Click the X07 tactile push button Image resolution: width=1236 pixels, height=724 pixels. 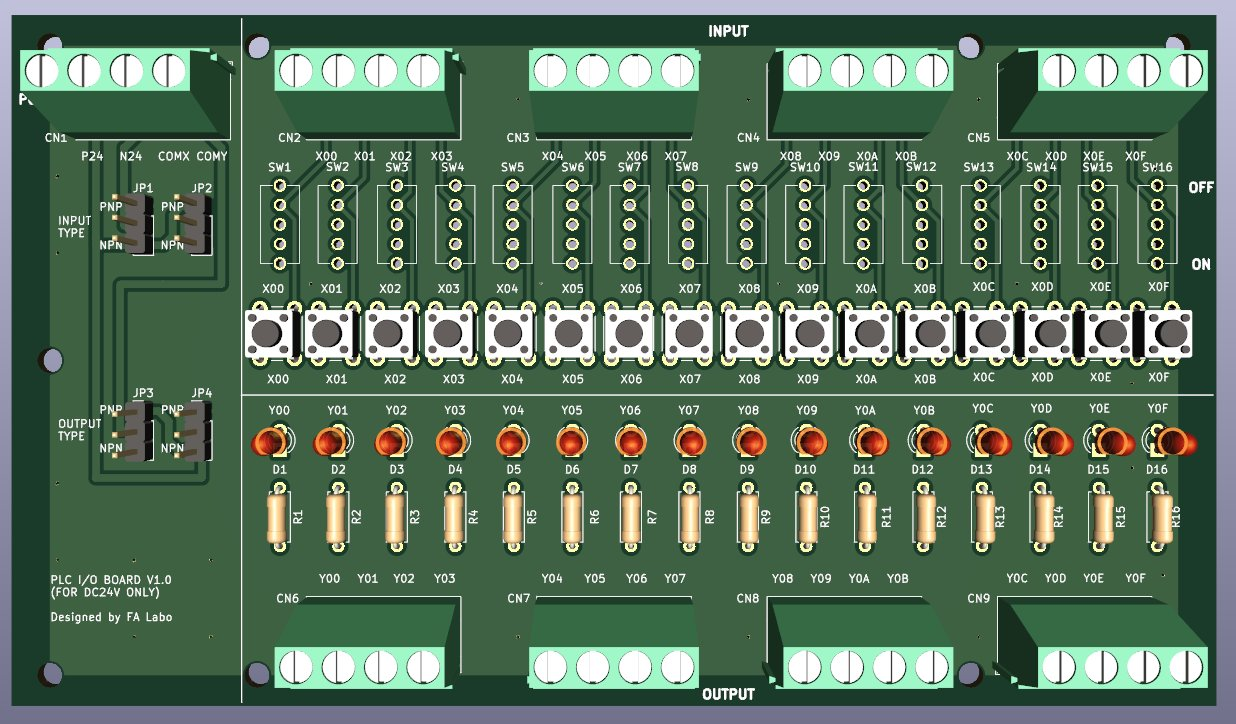tap(688, 334)
